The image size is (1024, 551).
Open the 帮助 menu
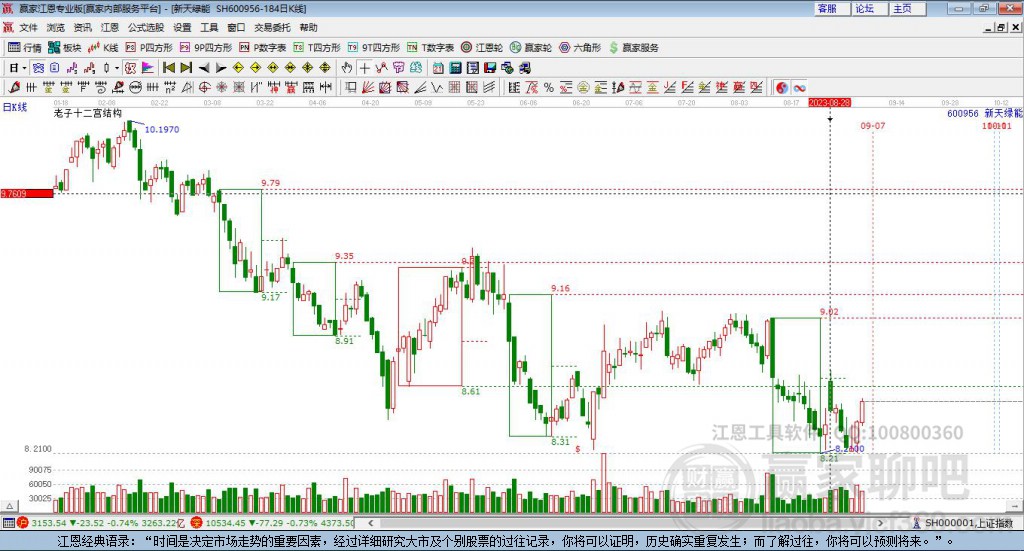click(x=308, y=27)
